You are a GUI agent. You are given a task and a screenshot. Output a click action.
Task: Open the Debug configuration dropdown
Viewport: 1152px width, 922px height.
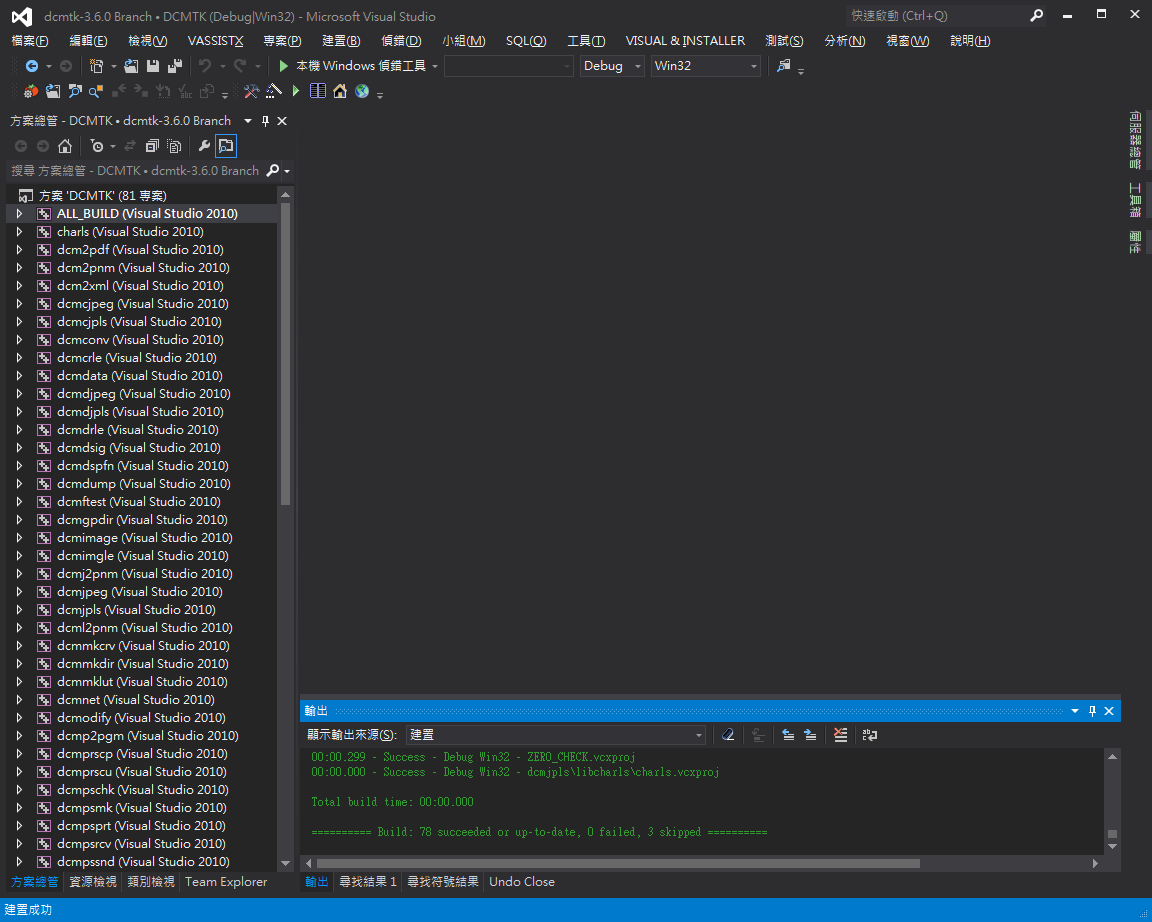612,66
